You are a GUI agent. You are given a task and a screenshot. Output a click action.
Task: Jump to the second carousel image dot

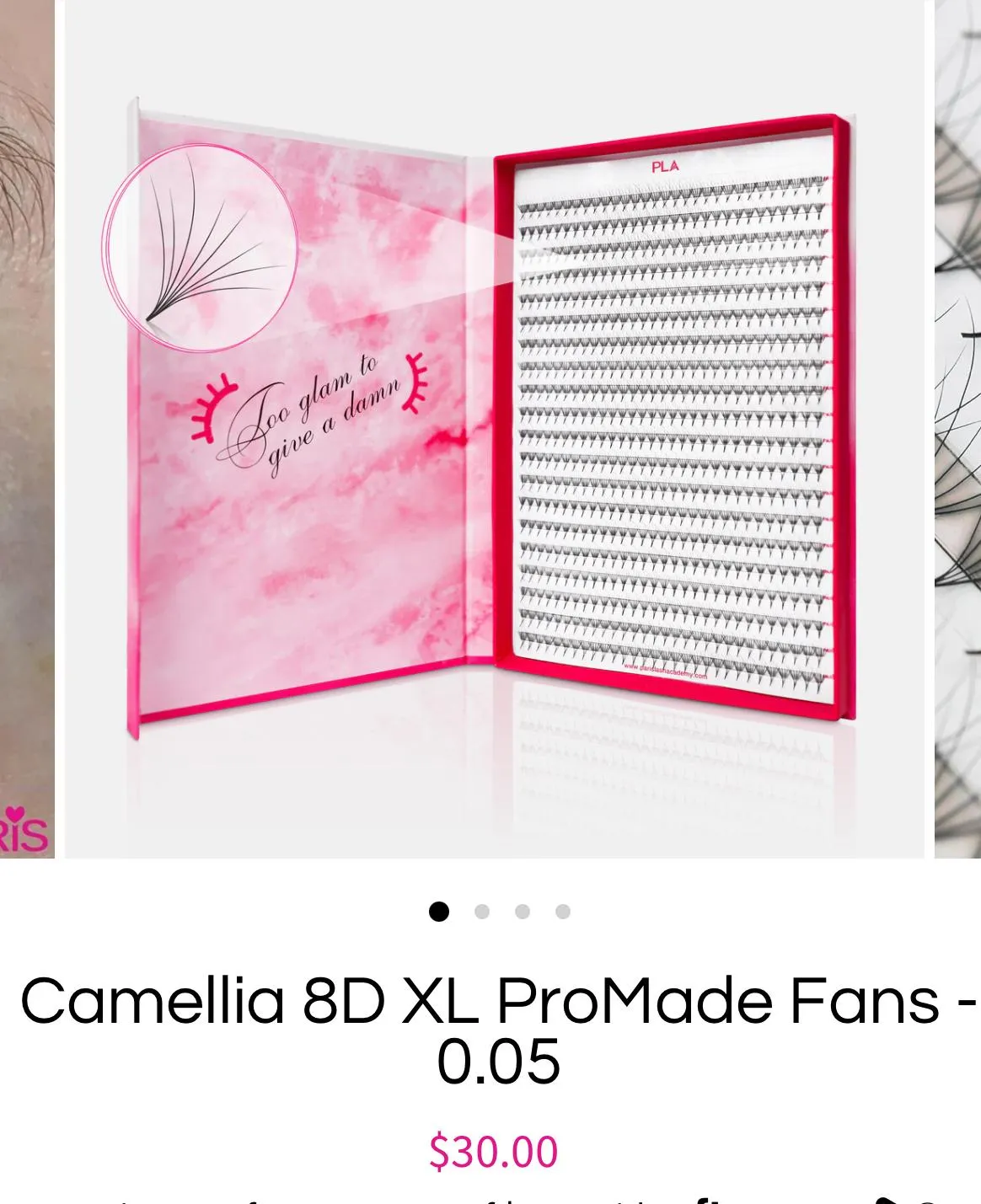click(482, 912)
